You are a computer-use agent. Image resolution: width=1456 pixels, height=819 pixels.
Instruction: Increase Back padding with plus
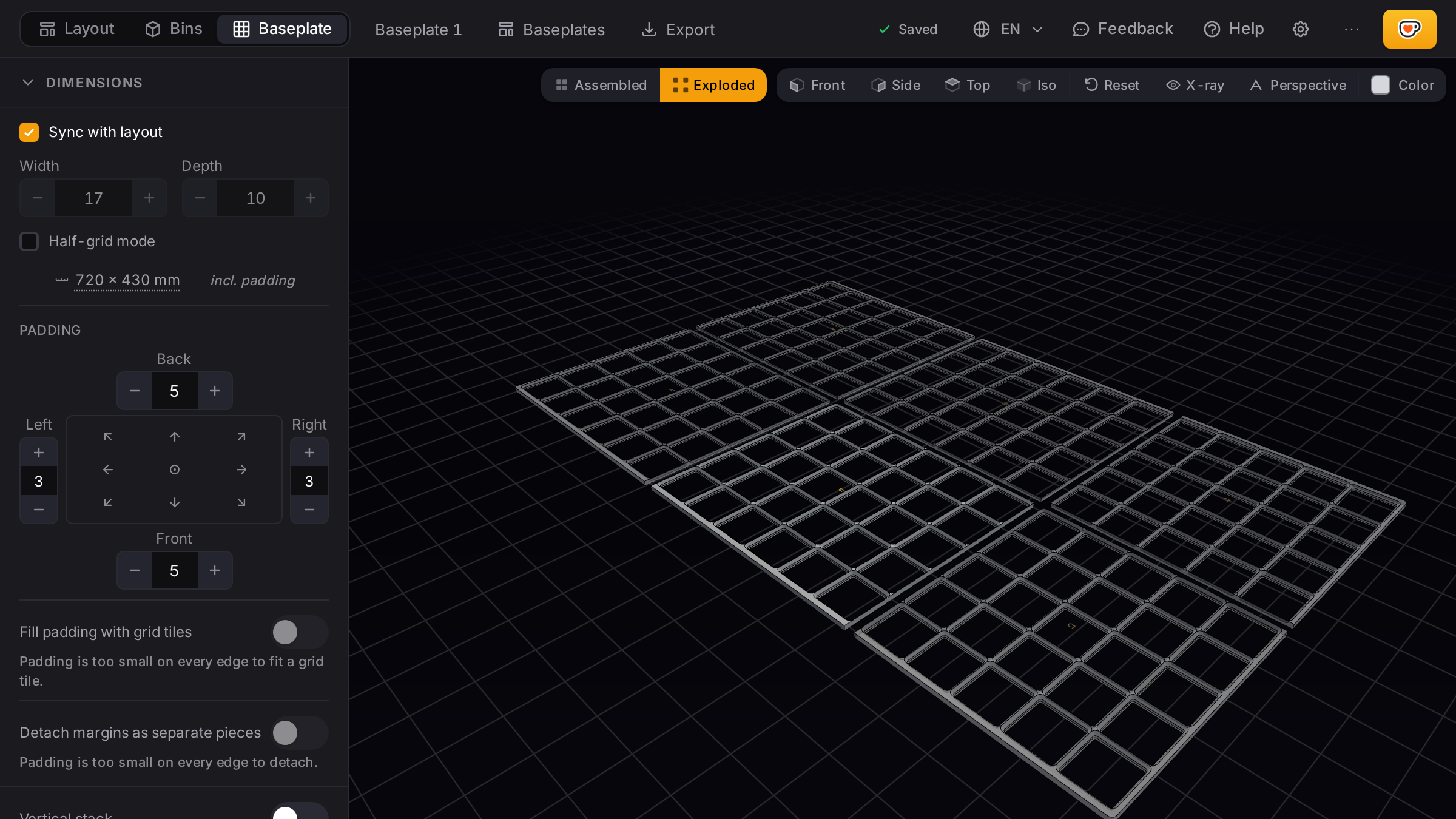215,391
